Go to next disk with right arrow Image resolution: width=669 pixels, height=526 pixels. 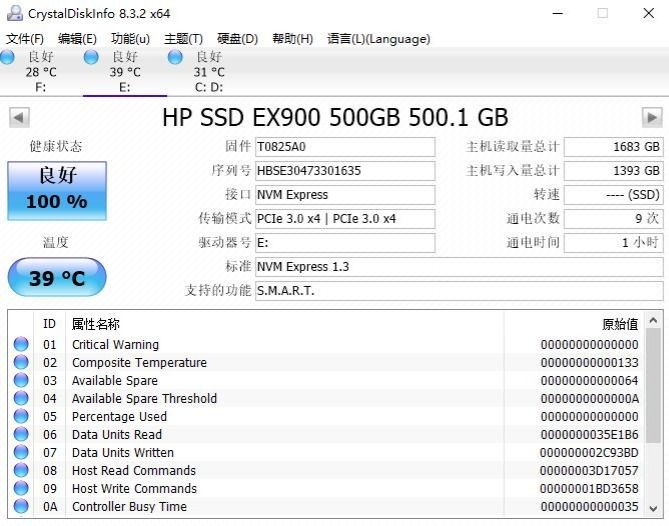(x=652, y=118)
